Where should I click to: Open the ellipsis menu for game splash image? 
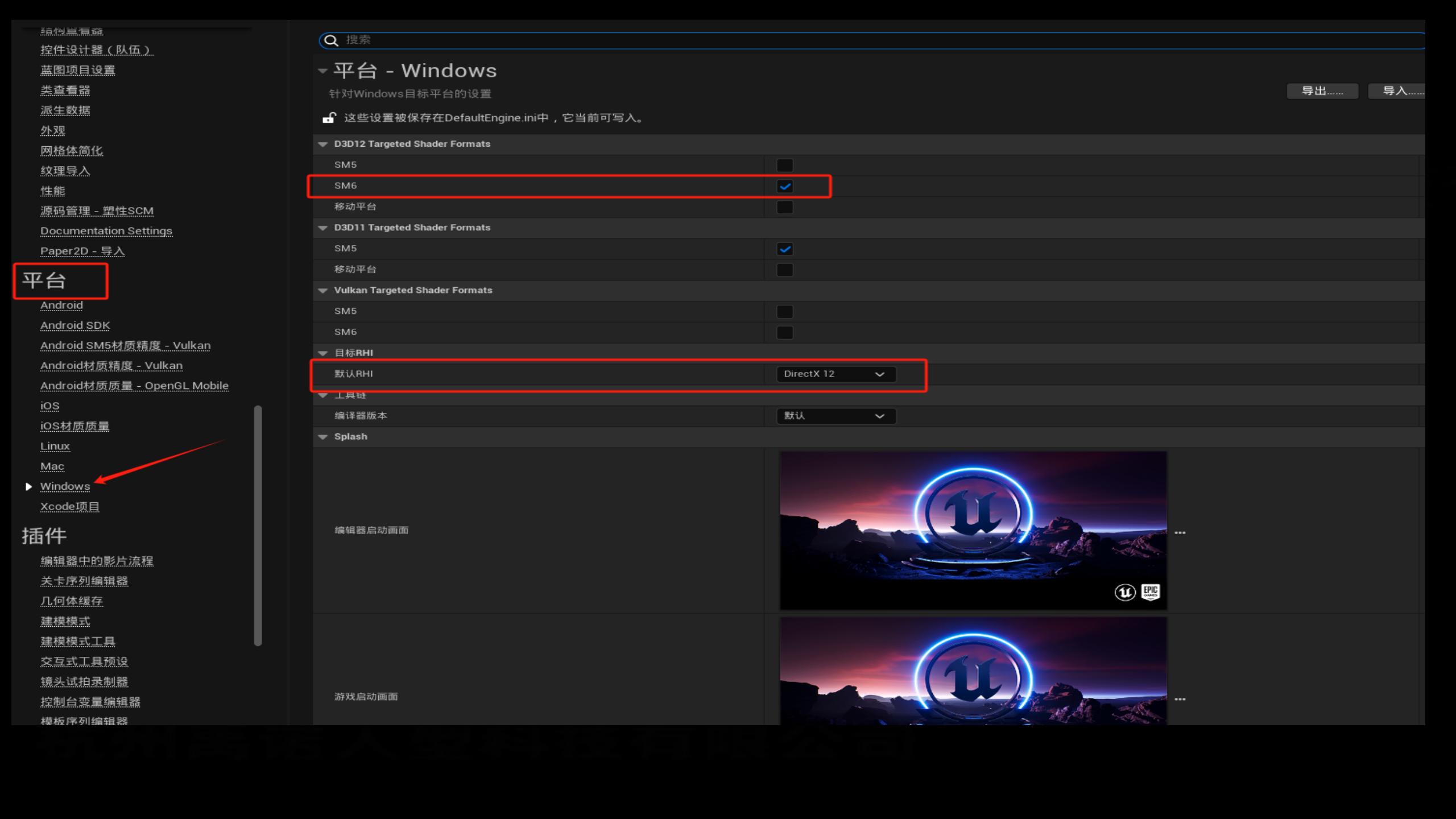pyautogui.click(x=1180, y=699)
